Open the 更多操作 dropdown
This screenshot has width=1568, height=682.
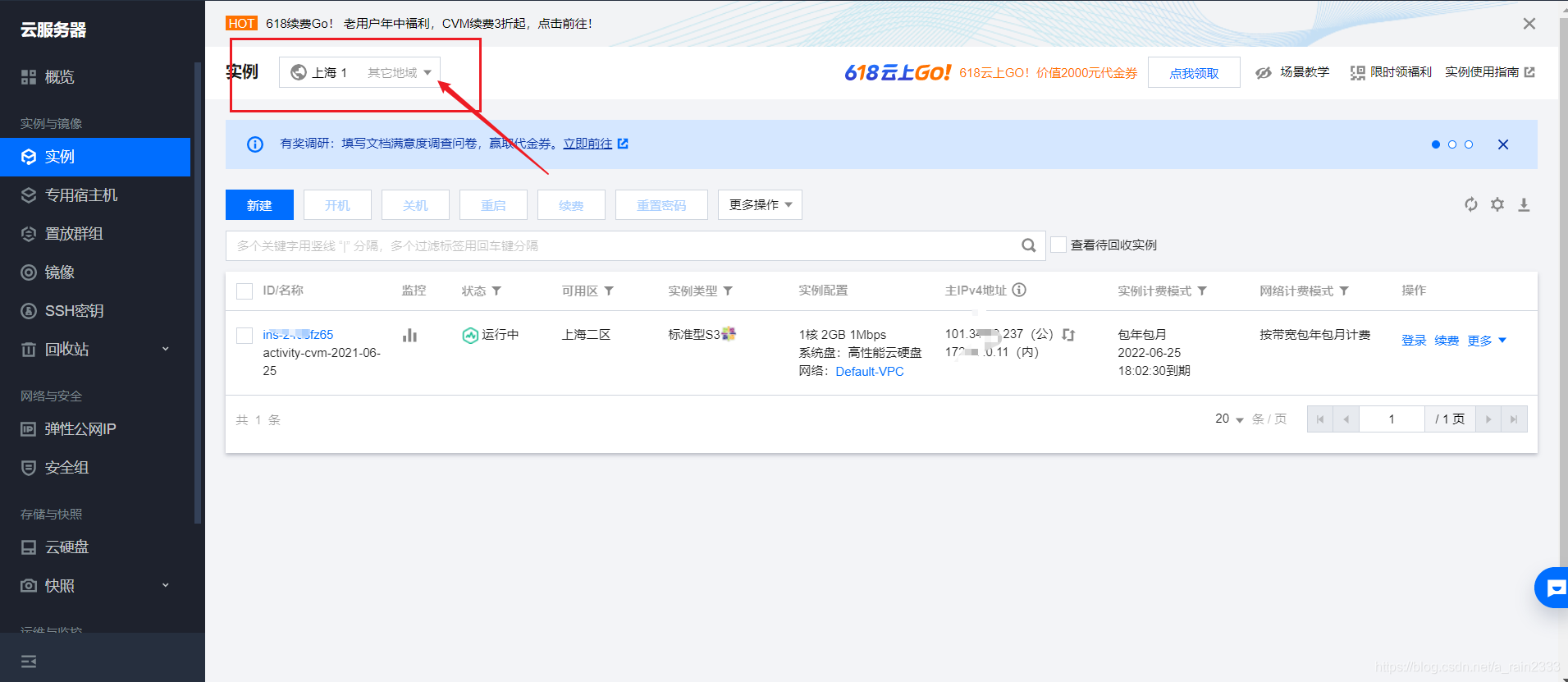[x=760, y=205]
